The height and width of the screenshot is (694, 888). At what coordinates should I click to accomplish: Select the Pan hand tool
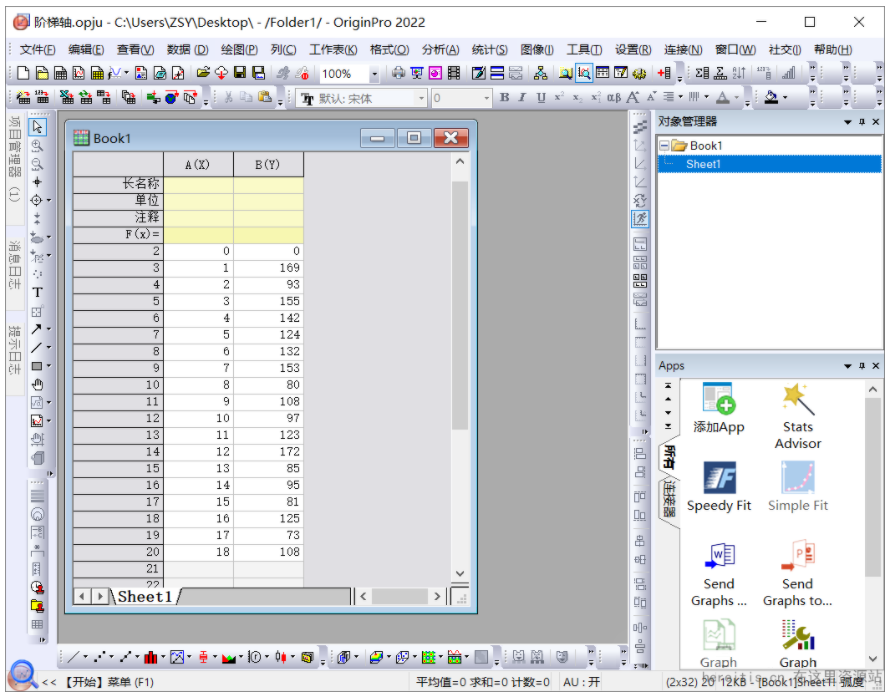[x=37, y=385]
